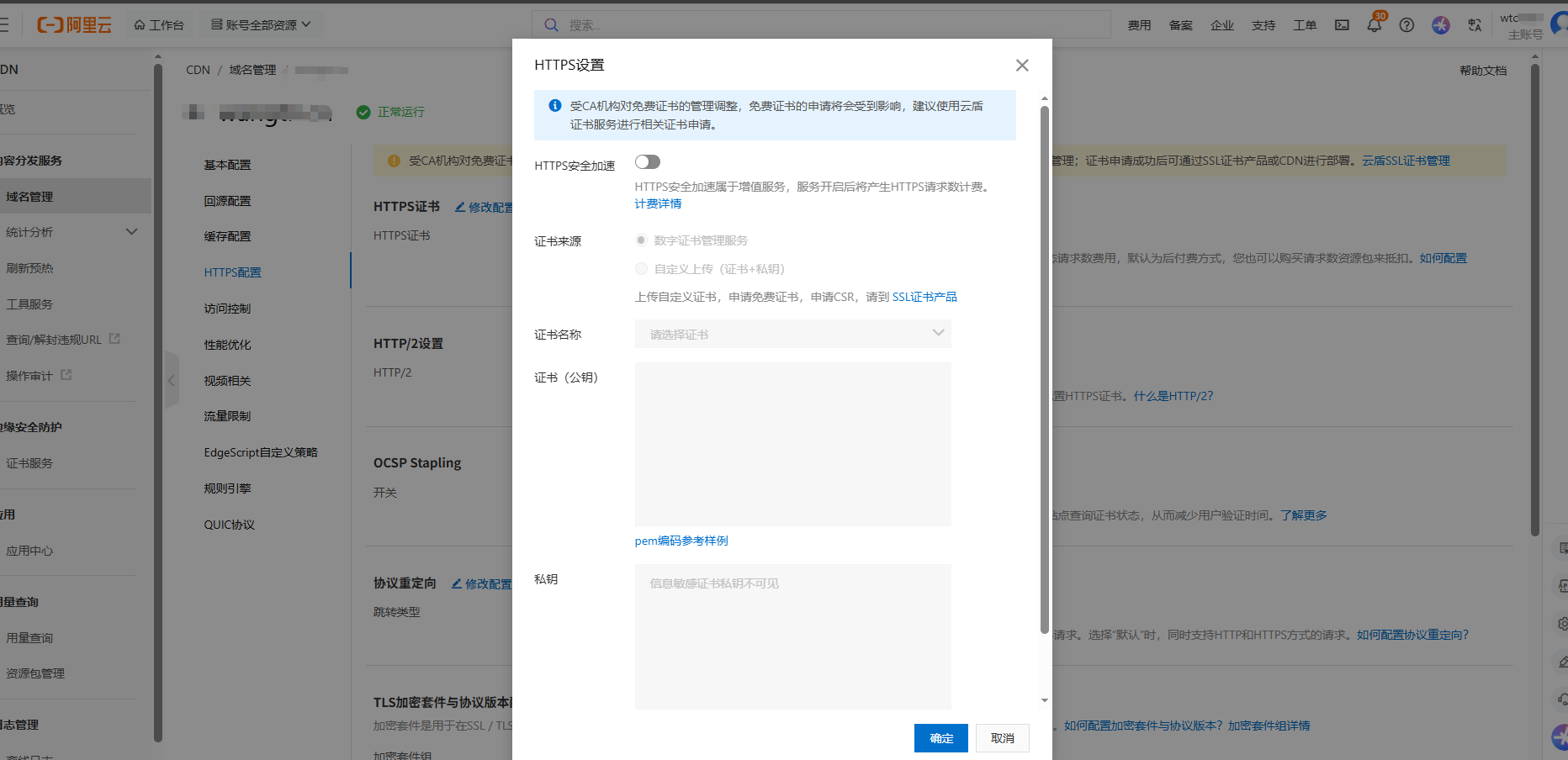This screenshot has height=760, width=1568.
Task: Click the 确定 confirm button
Action: tap(940, 737)
